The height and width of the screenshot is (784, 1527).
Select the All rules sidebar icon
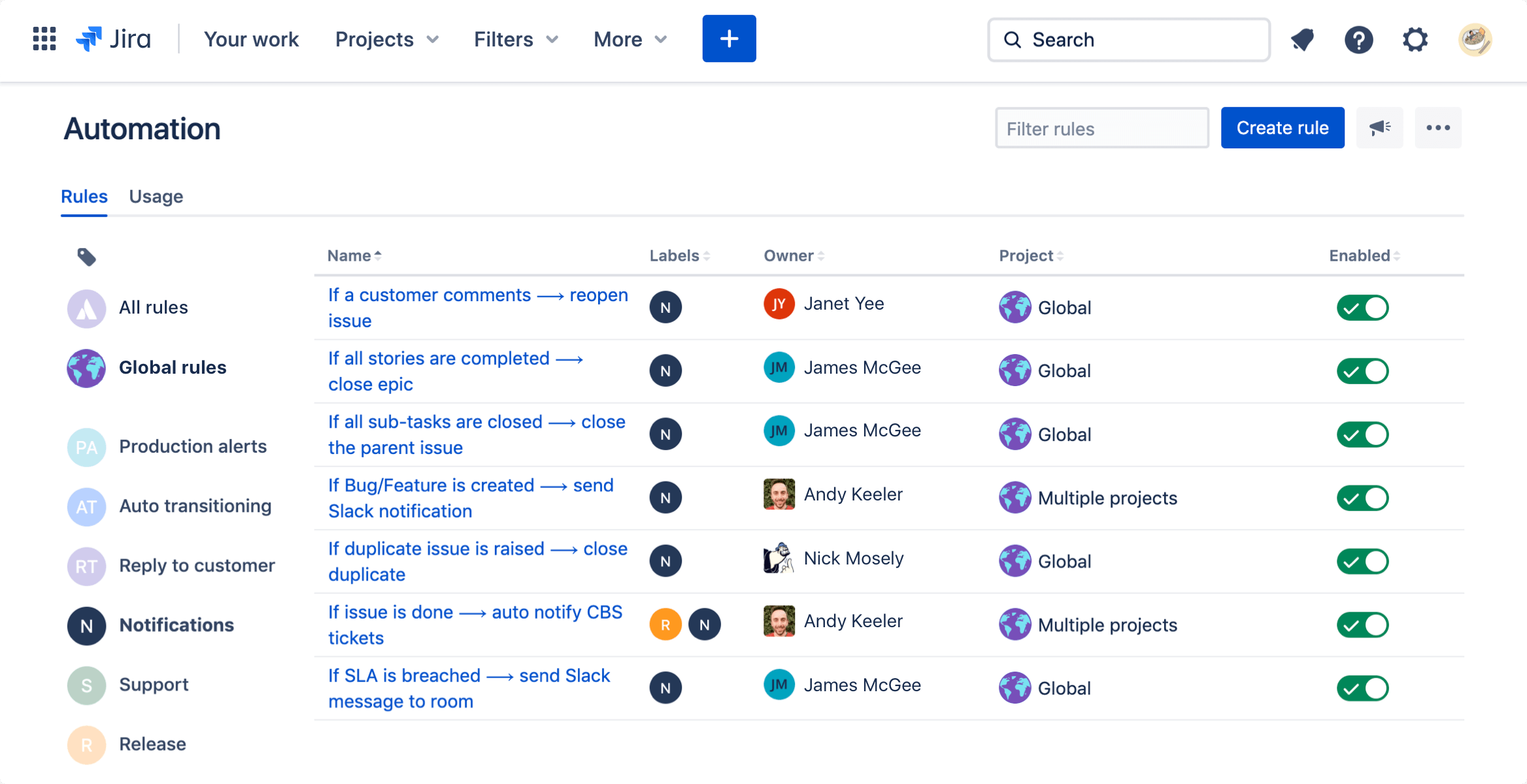(86, 307)
